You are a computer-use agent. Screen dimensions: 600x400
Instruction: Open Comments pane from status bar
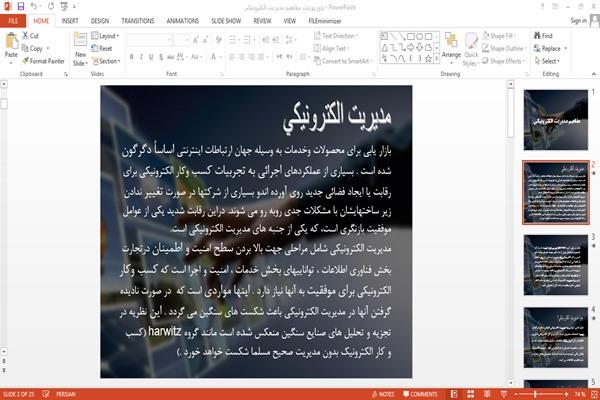click(x=420, y=394)
